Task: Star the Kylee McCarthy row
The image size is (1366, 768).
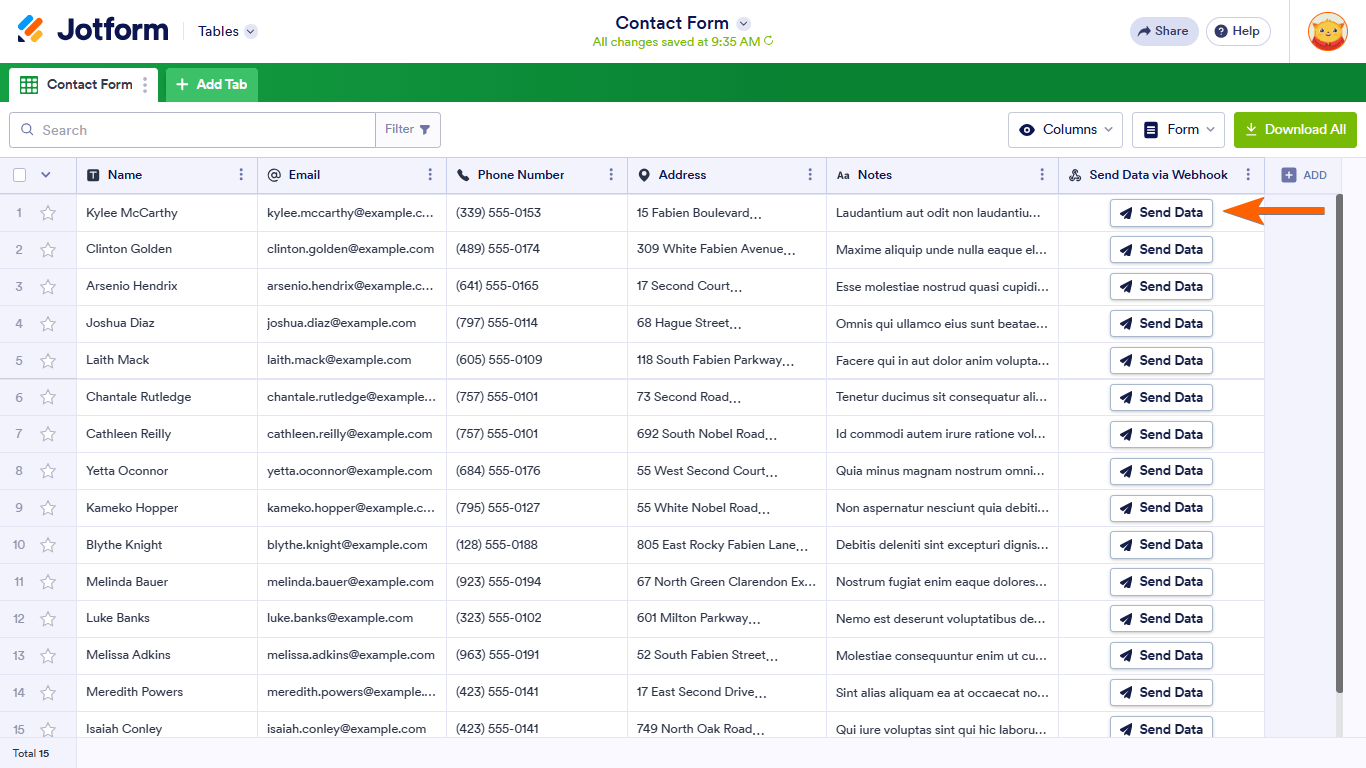Action: click(x=48, y=213)
